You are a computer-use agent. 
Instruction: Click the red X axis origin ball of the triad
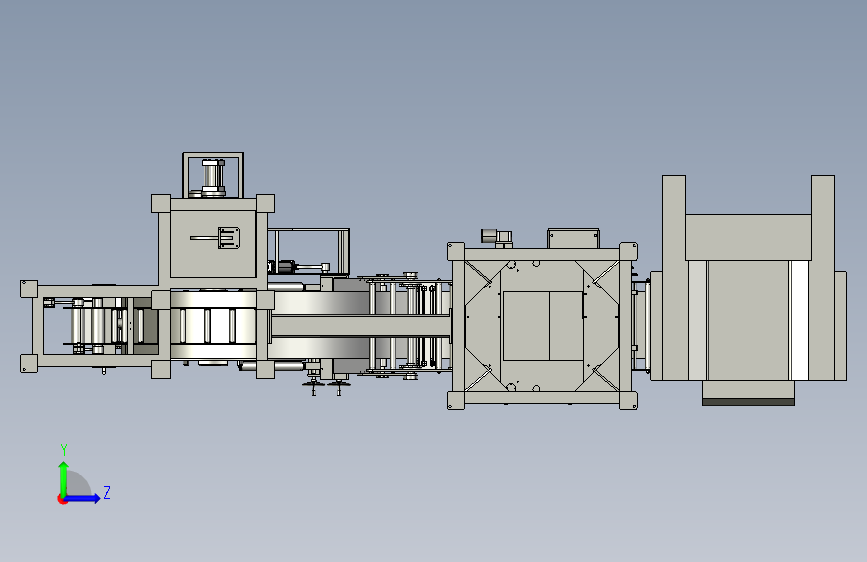[x=62, y=499]
